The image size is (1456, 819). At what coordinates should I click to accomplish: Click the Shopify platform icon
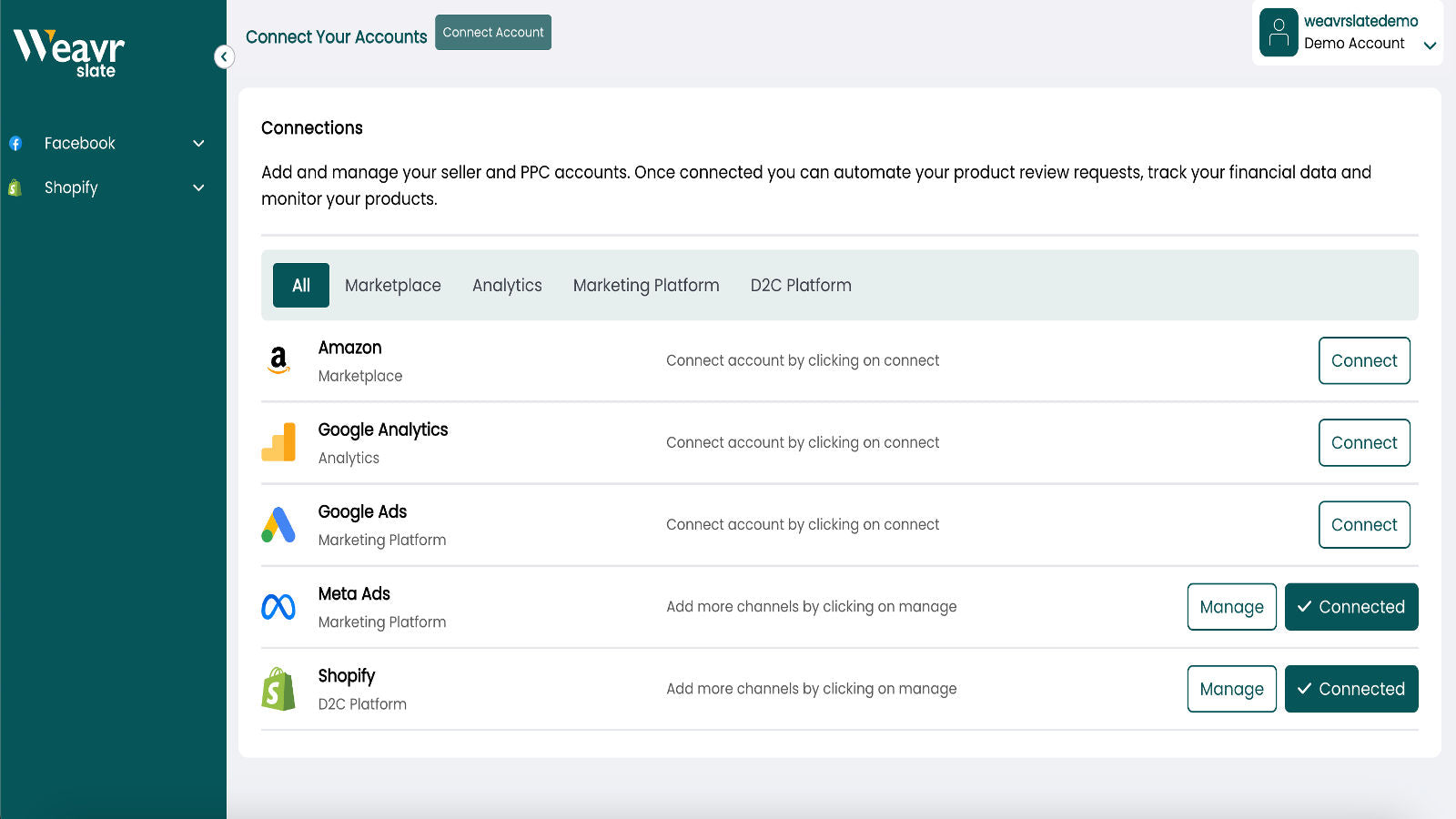click(x=278, y=689)
